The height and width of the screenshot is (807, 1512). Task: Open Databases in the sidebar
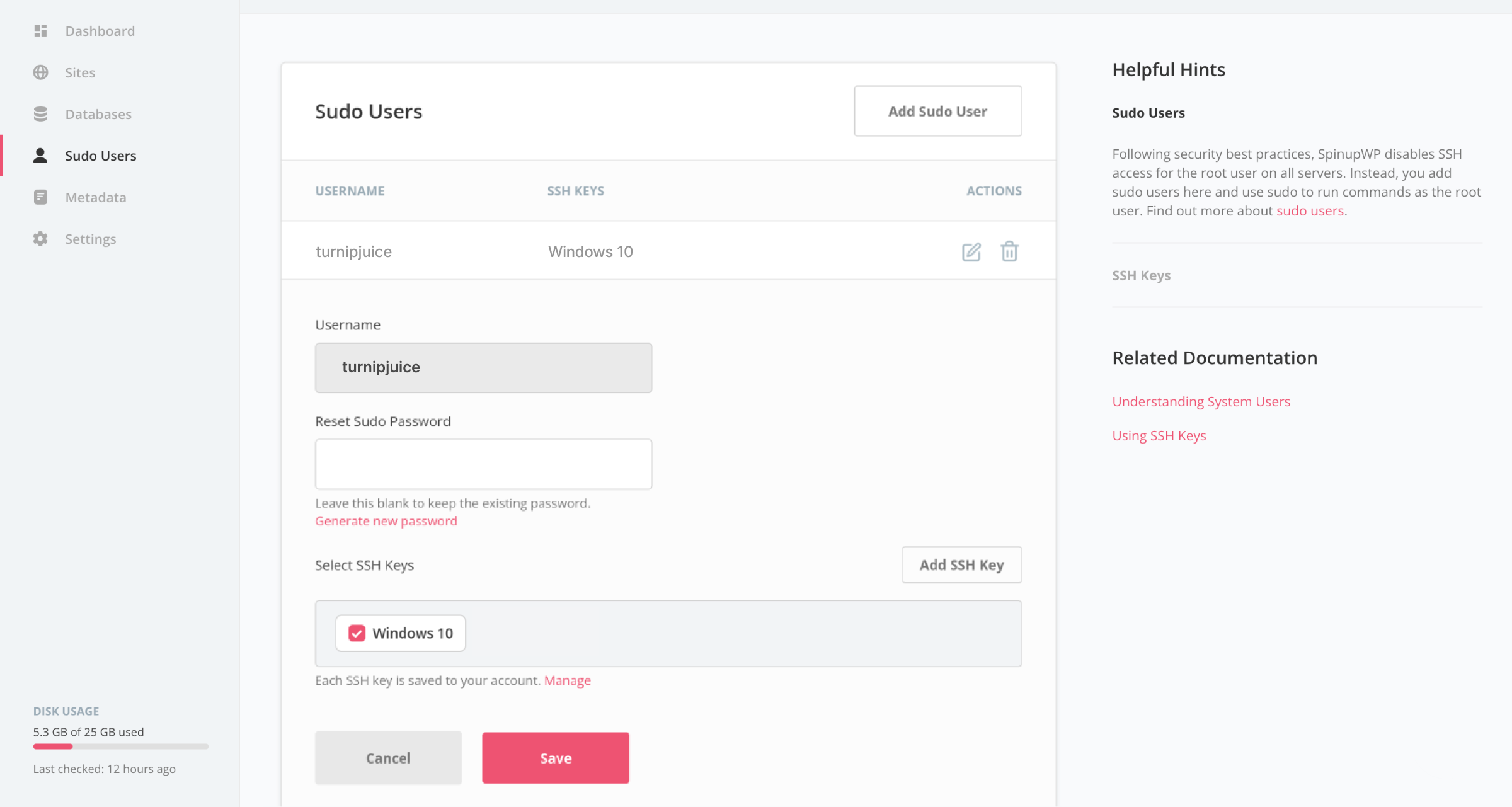click(x=98, y=114)
